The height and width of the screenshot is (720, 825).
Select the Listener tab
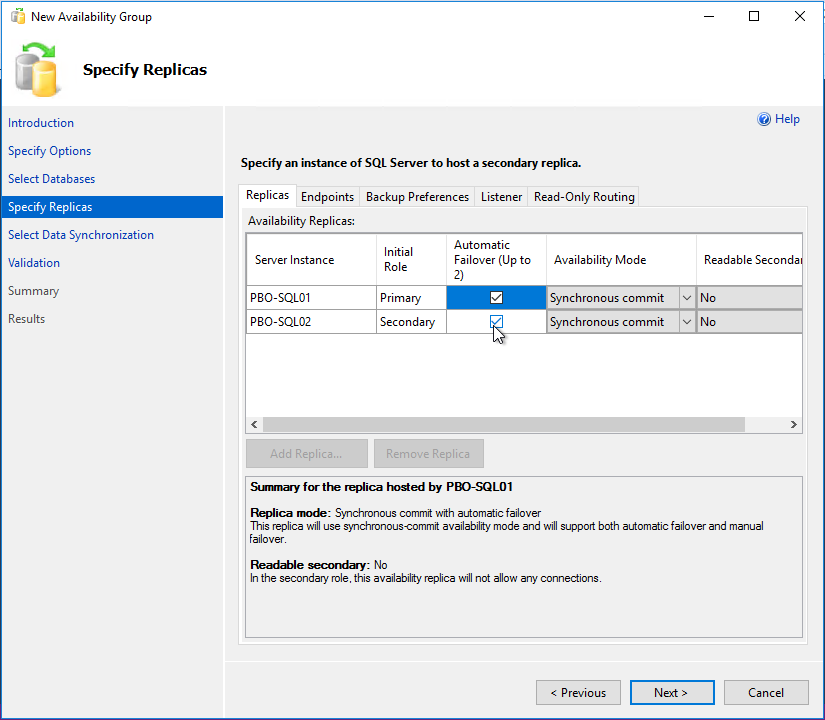pyautogui.click(x=501, y=197)
